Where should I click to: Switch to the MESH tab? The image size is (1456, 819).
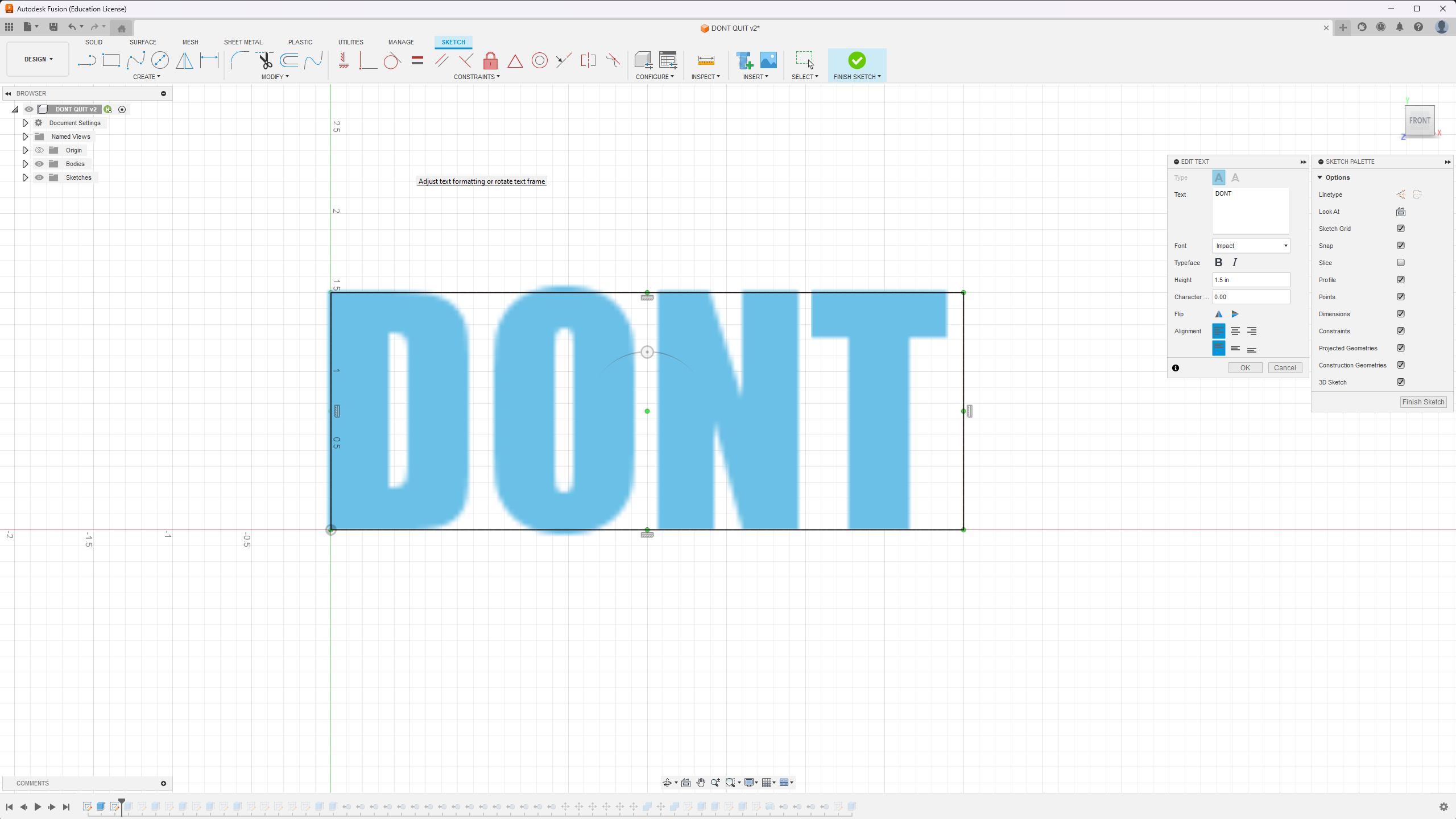pos(191,42)
